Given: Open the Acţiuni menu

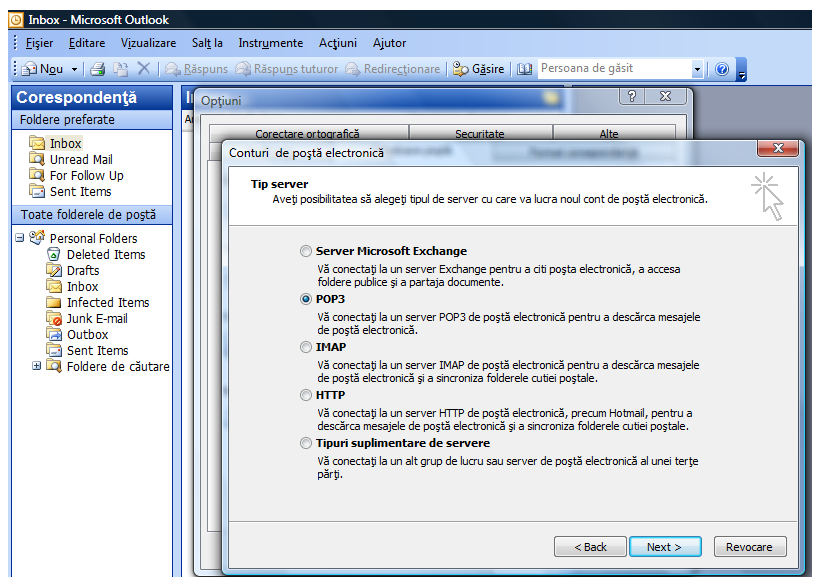Looking at the screenshot, I should pos(338,43).
